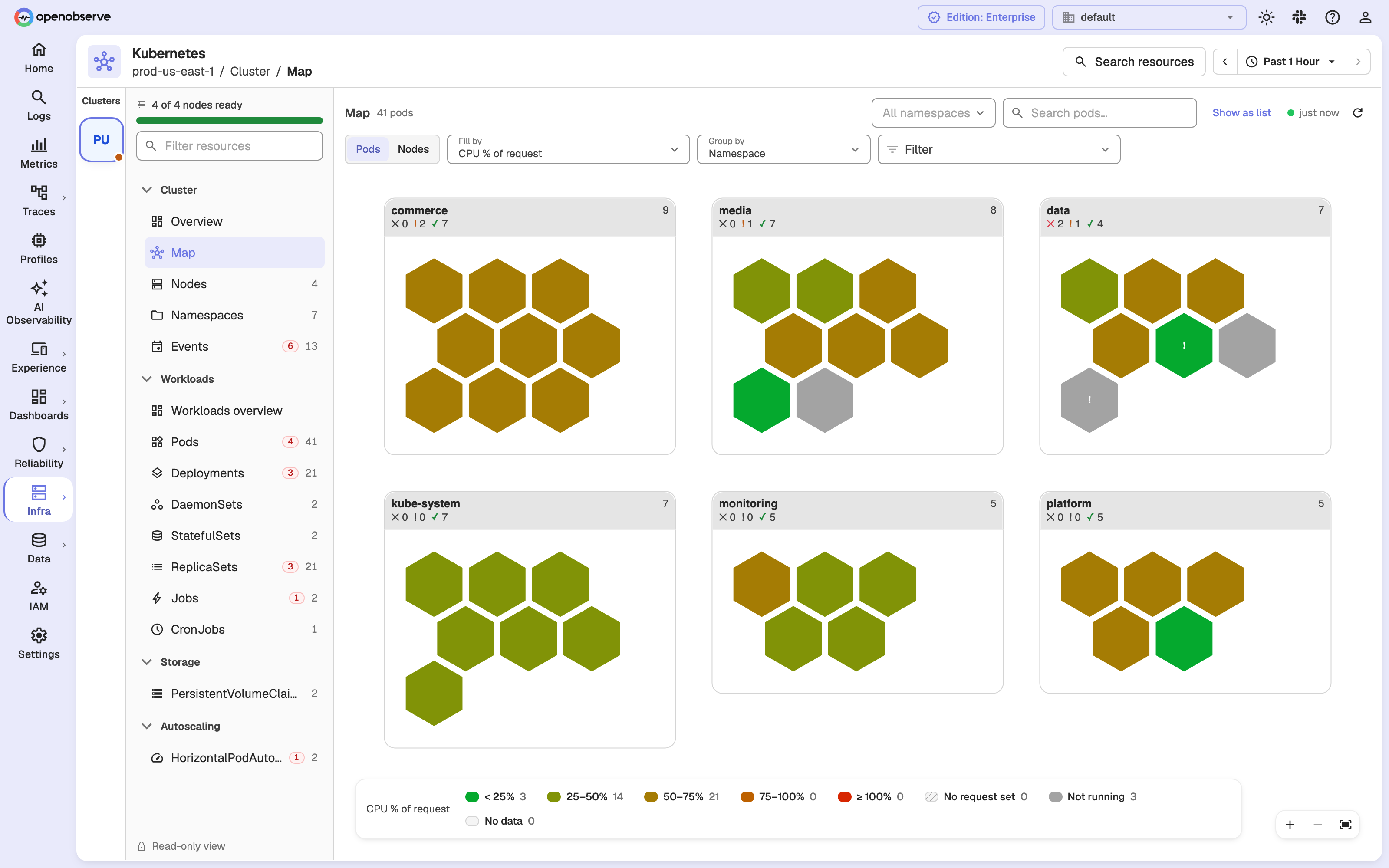Image resolution: width=1389 pixels, height=868 pixels.
Task: Open the Events menu item
Action: pos(234,346)
